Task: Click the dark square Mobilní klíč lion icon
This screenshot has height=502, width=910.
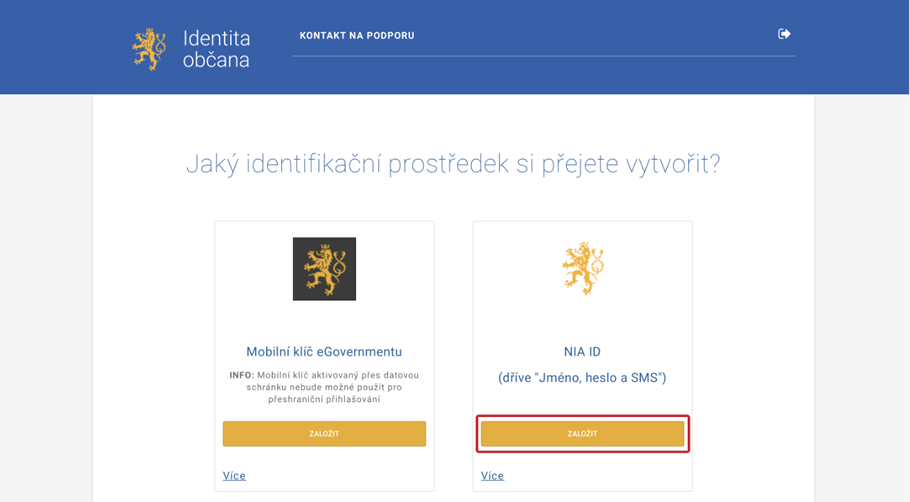Action: click(324, 269)
